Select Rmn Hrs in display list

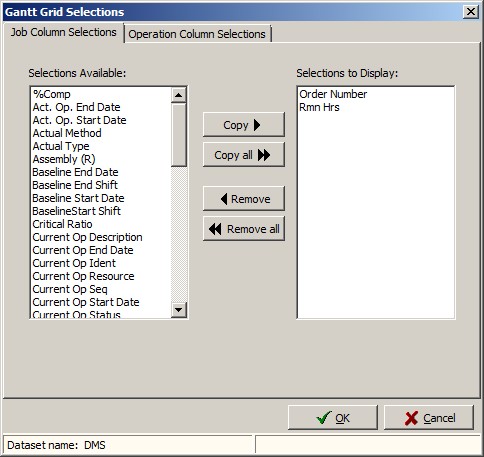[x=319, y=107]
